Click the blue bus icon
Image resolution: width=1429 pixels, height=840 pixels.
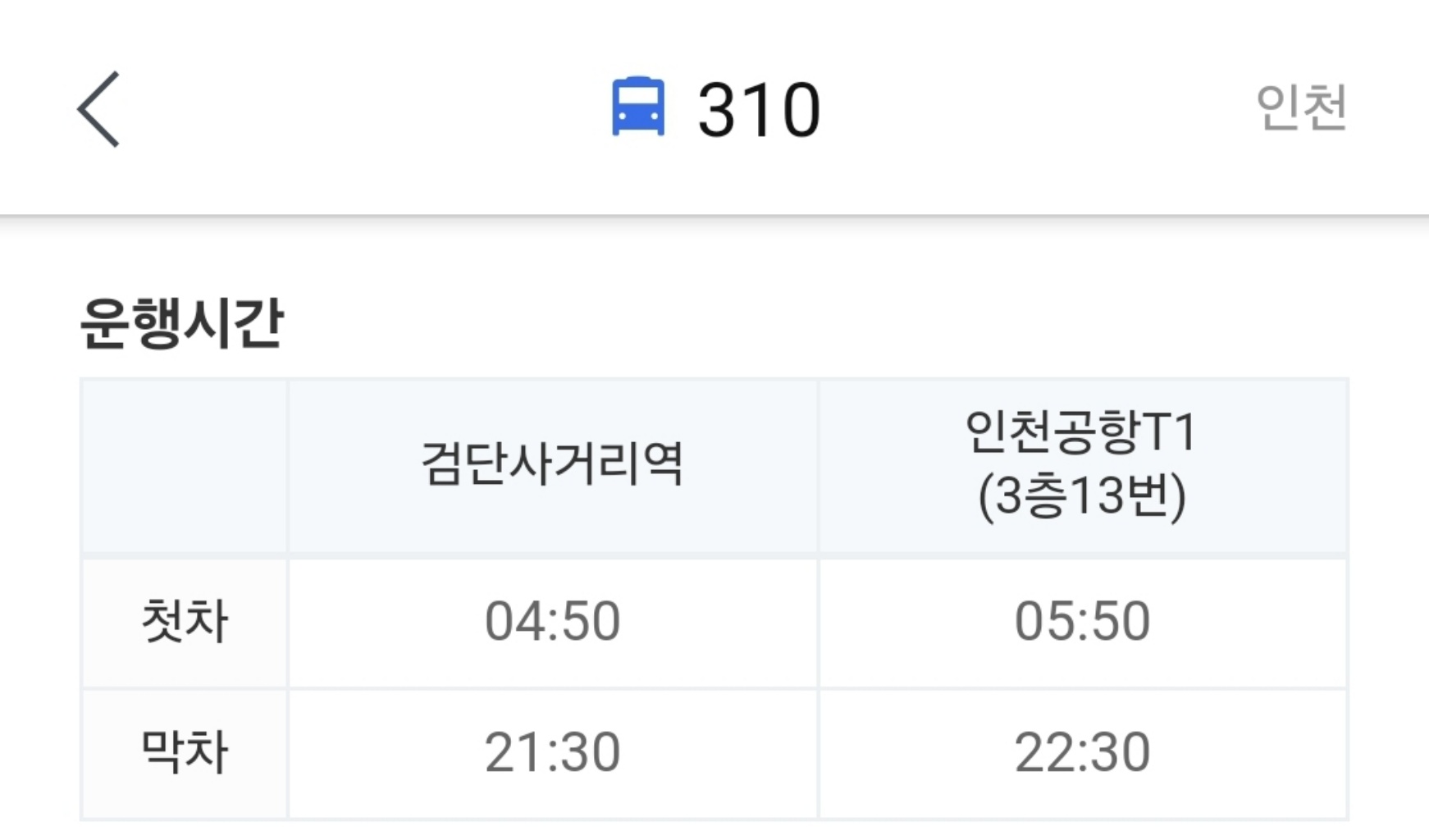[x=638, y=107]
